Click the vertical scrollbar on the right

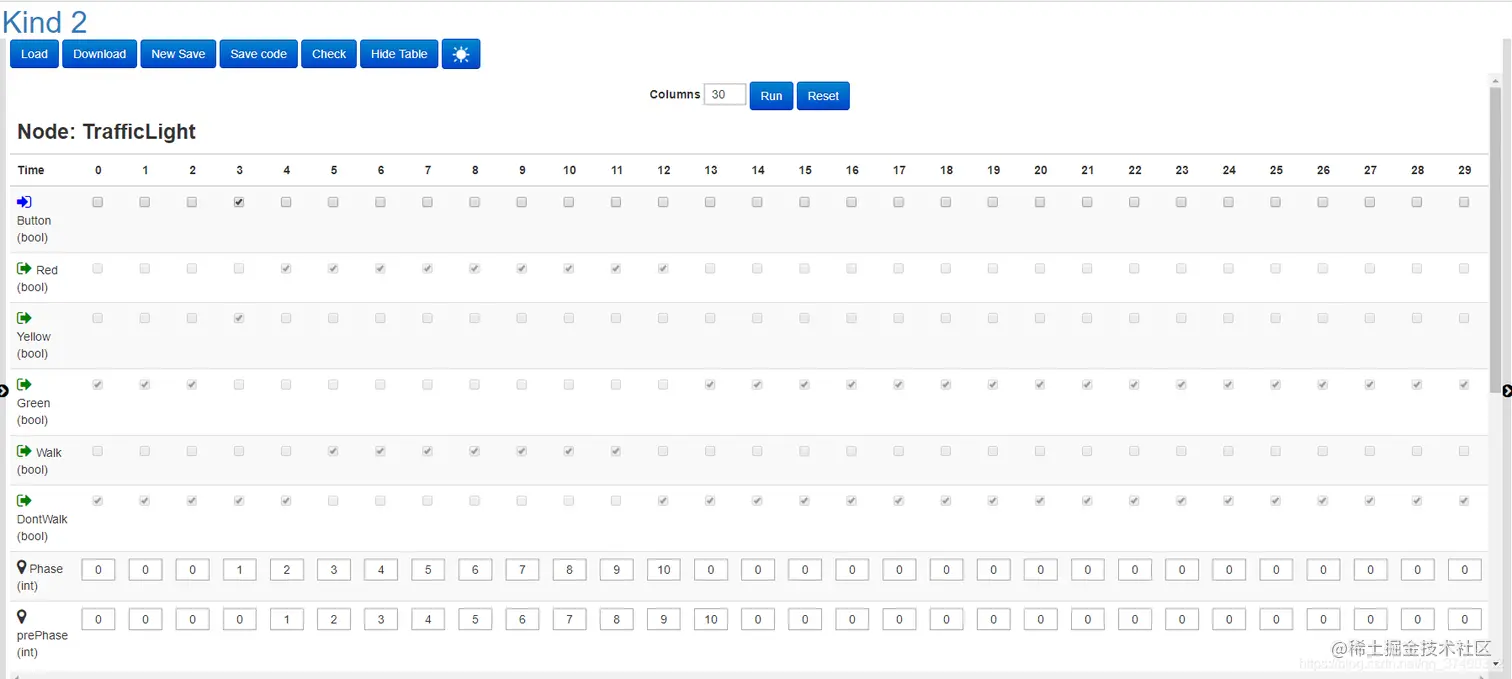coord(1496,240)
